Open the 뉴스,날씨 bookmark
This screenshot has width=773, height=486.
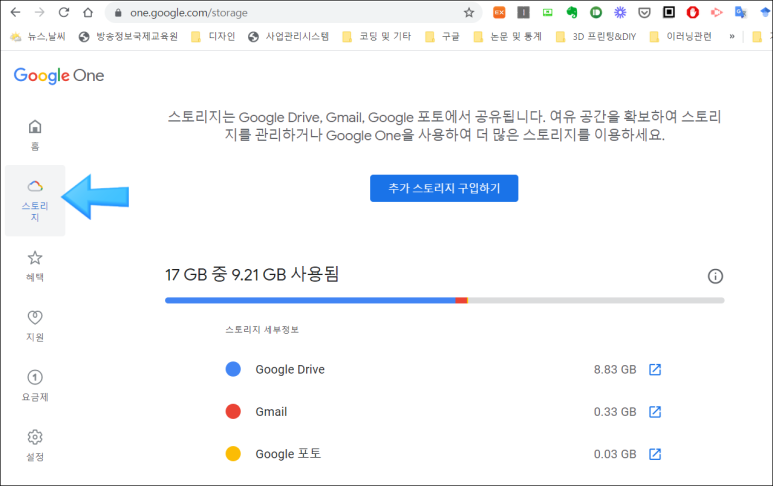[38, 36]
